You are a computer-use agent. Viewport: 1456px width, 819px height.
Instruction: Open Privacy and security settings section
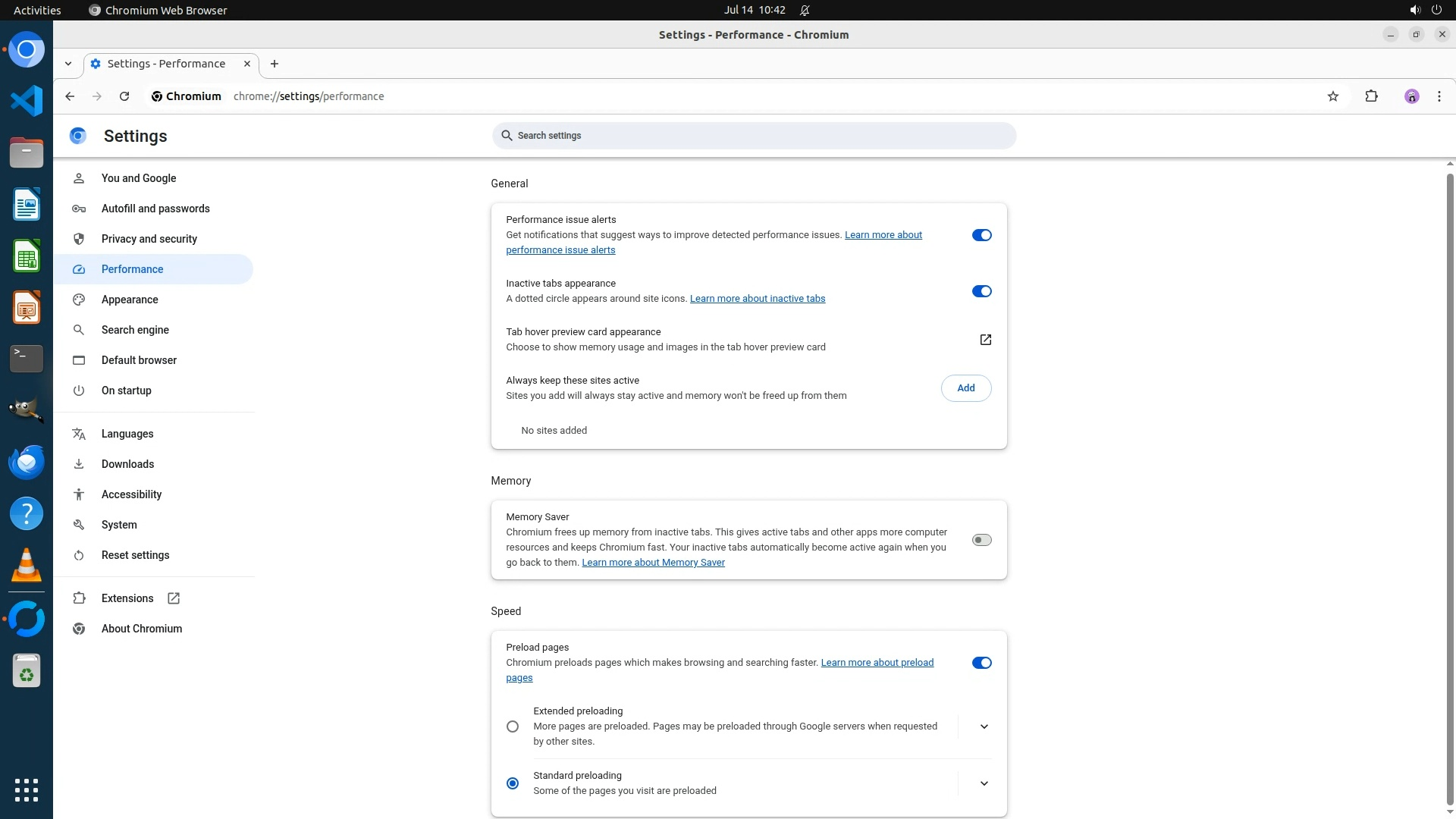pyautogui.click(x=149, y=239)
